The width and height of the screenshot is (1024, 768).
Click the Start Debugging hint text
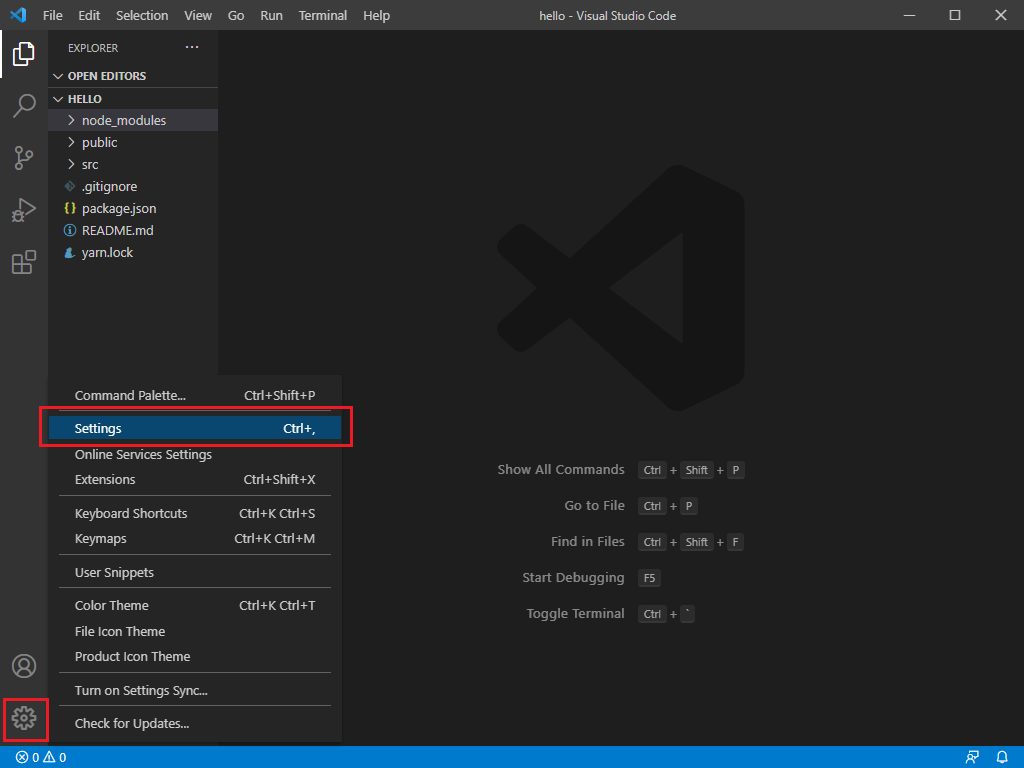pos(573,577)
